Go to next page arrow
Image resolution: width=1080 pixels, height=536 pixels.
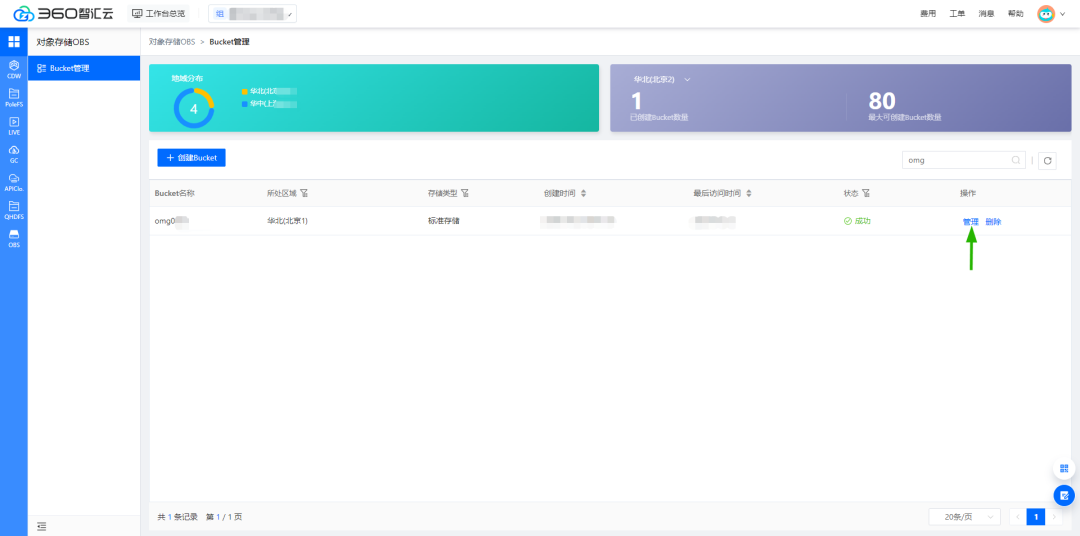(x=1055, y=517)
